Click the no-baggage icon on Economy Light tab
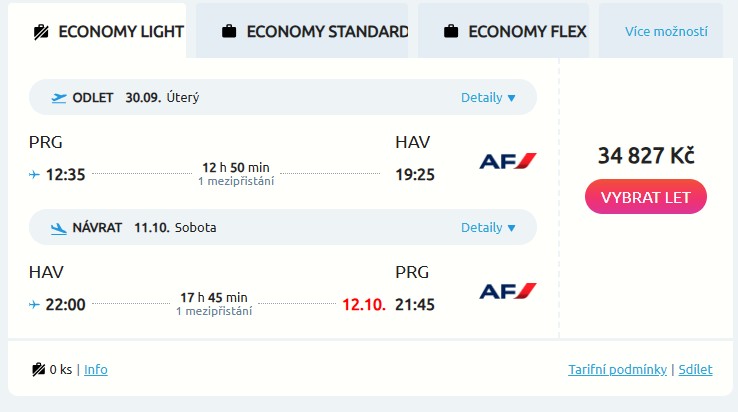738x412 pixels. [41, 31]
